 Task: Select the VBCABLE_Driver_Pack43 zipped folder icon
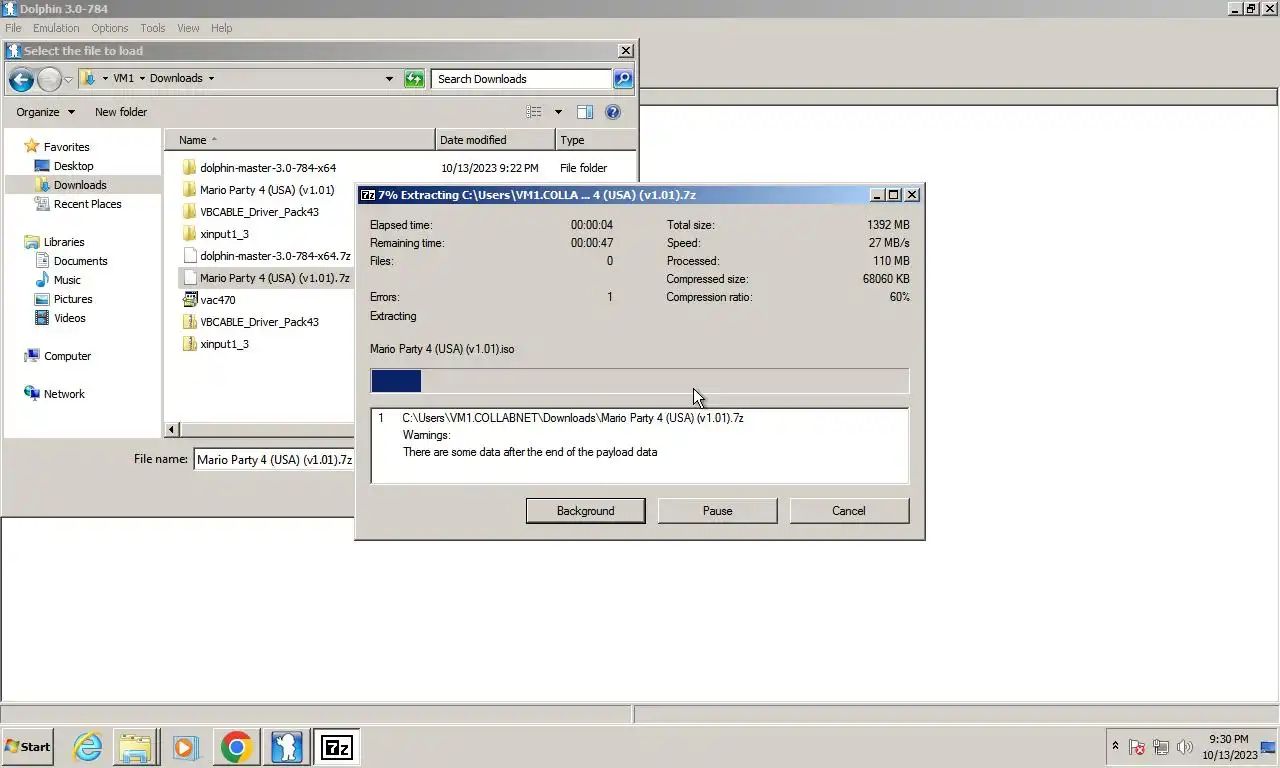[x=189, y=322]
